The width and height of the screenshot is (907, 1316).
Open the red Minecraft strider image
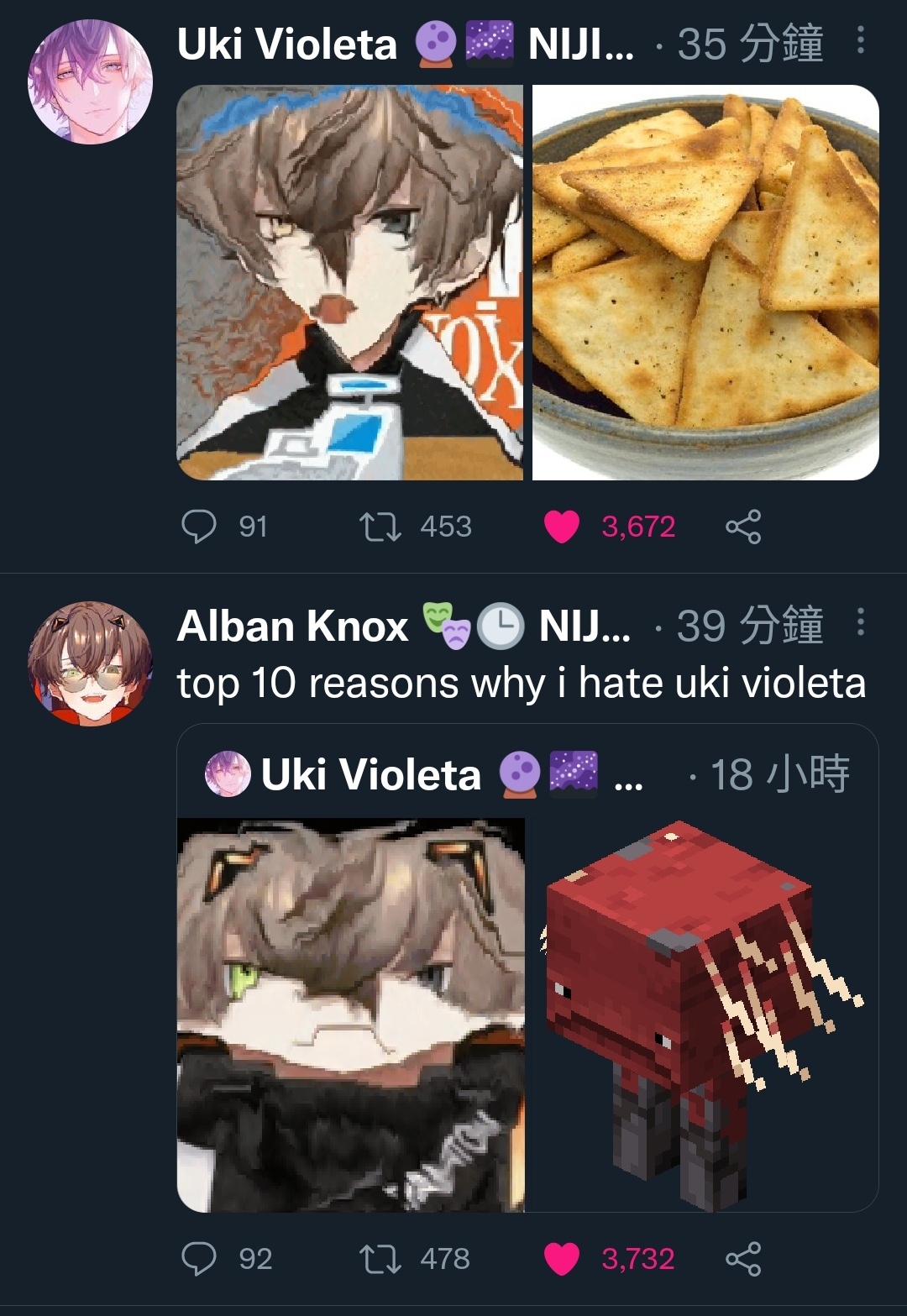[x=703, y=1015]
